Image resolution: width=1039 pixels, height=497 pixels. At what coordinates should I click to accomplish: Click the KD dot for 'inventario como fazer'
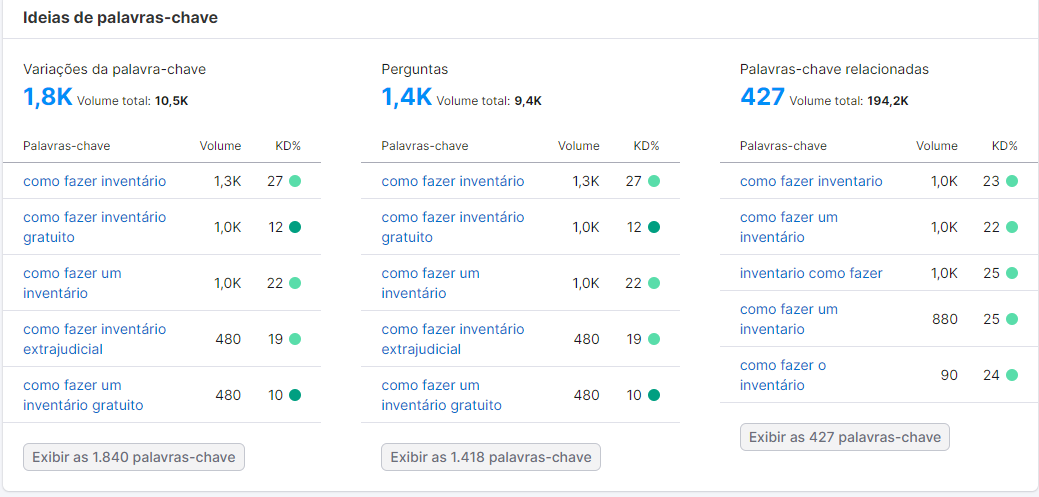[1012, 273]
